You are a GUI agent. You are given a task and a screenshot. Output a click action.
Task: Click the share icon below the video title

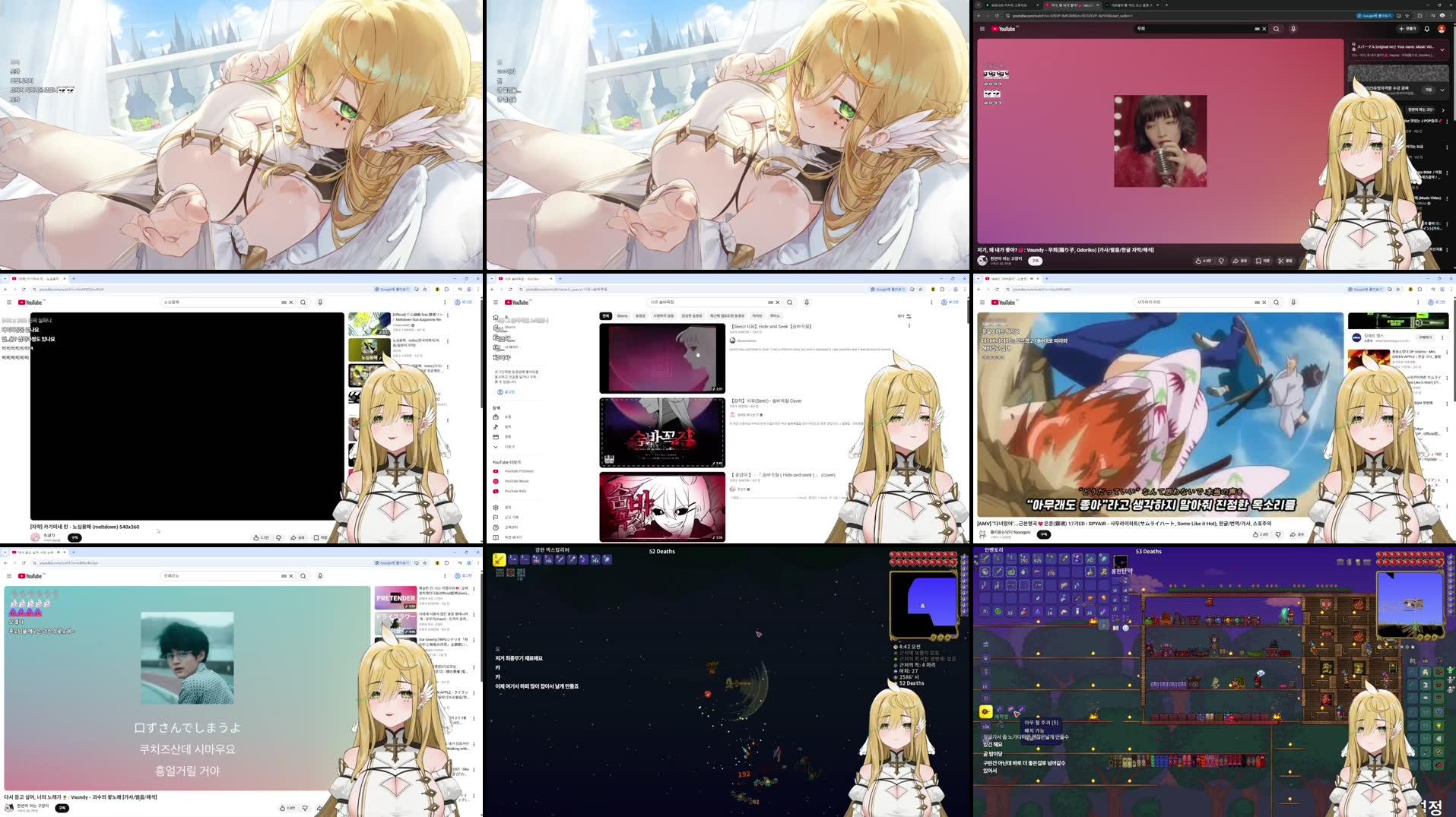click(x=1236, y=261)
